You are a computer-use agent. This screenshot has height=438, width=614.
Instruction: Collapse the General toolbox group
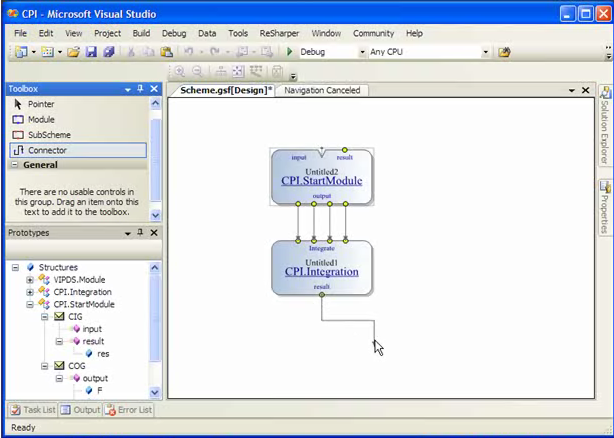point(14,165)
